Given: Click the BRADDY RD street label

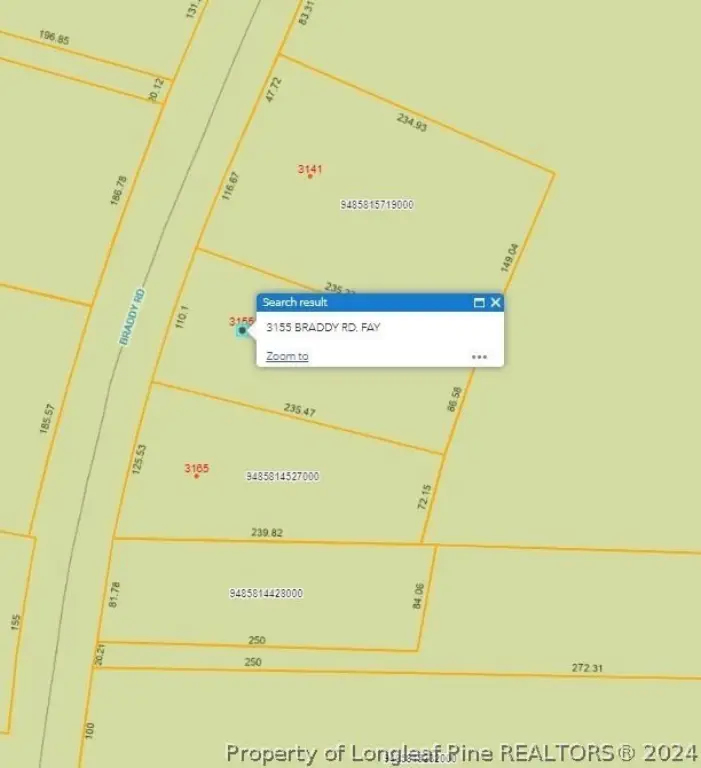Looking at the screenshot, I should coord(133,317).
